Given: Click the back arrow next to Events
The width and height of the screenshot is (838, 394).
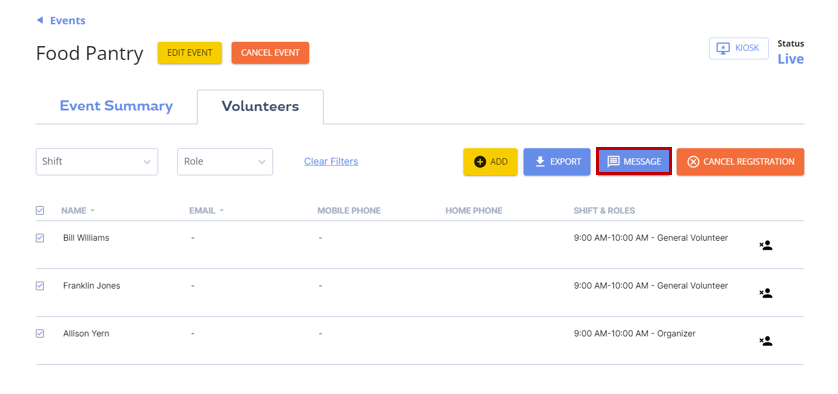Looking at the screenshot, I should pyautogui.click(x=39, y=20).
